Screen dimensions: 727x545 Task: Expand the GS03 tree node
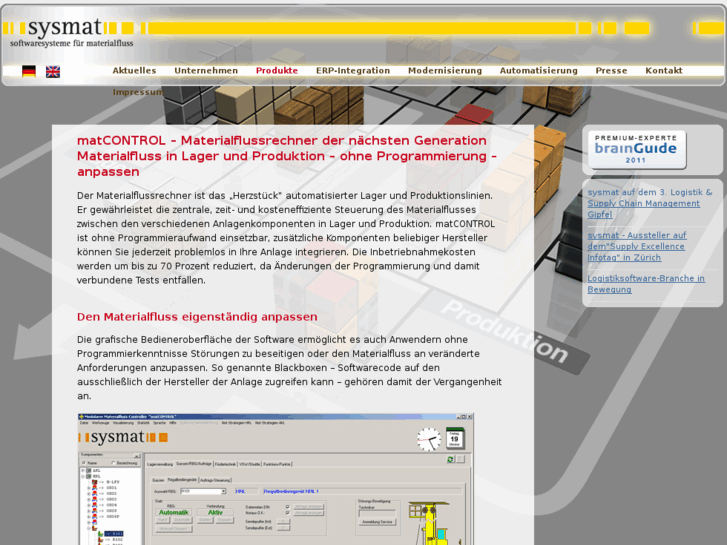tap(89, 499)
